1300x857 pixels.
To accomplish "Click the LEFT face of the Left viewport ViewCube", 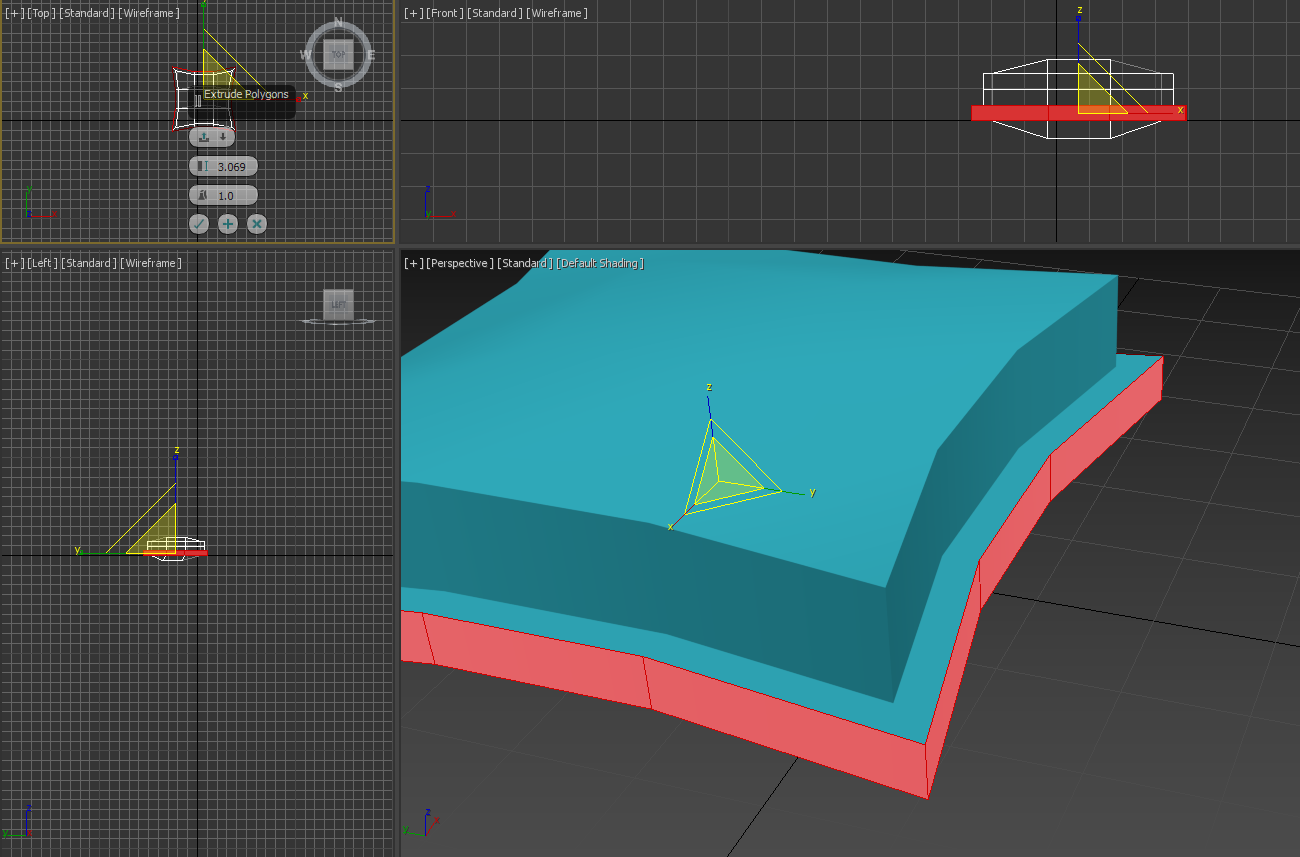I will point(338,304).
